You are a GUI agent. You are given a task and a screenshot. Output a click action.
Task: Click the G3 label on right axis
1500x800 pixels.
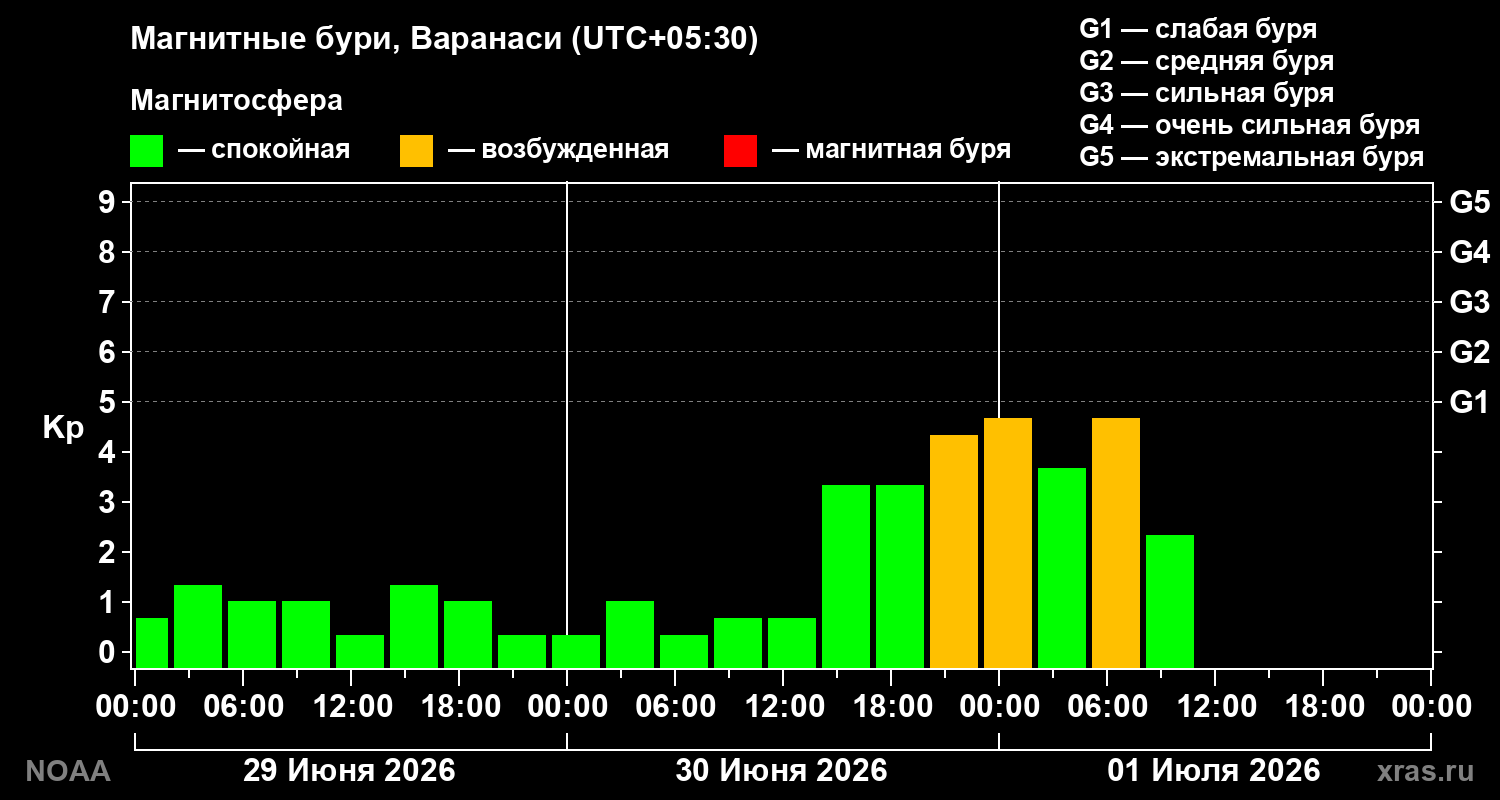[x=1469, y=302]
